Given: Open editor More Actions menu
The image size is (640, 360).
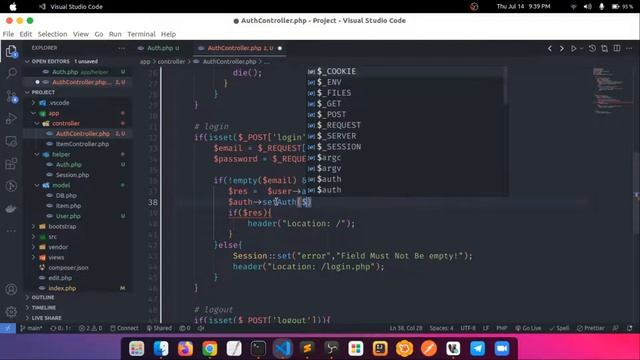Looking at the screenshot, I should pos(629,48).
